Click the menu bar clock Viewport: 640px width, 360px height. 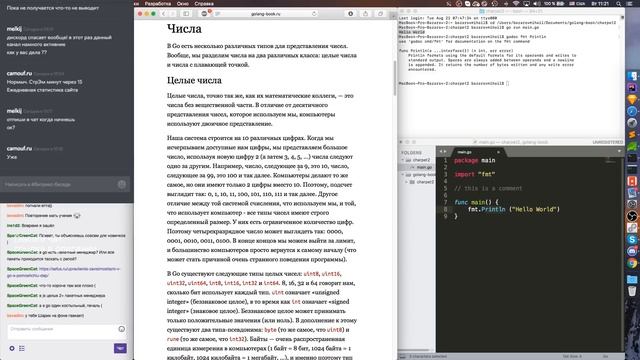600,3
